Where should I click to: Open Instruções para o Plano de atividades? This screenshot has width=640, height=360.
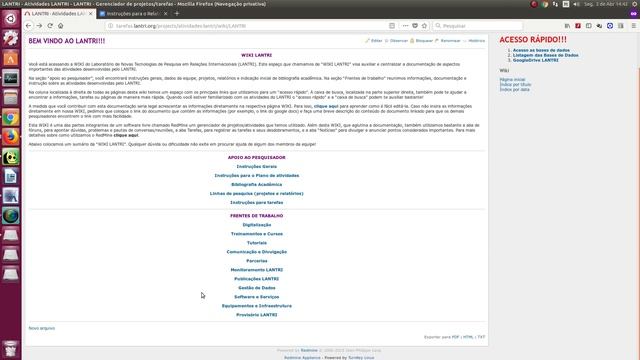pos(257,176)
